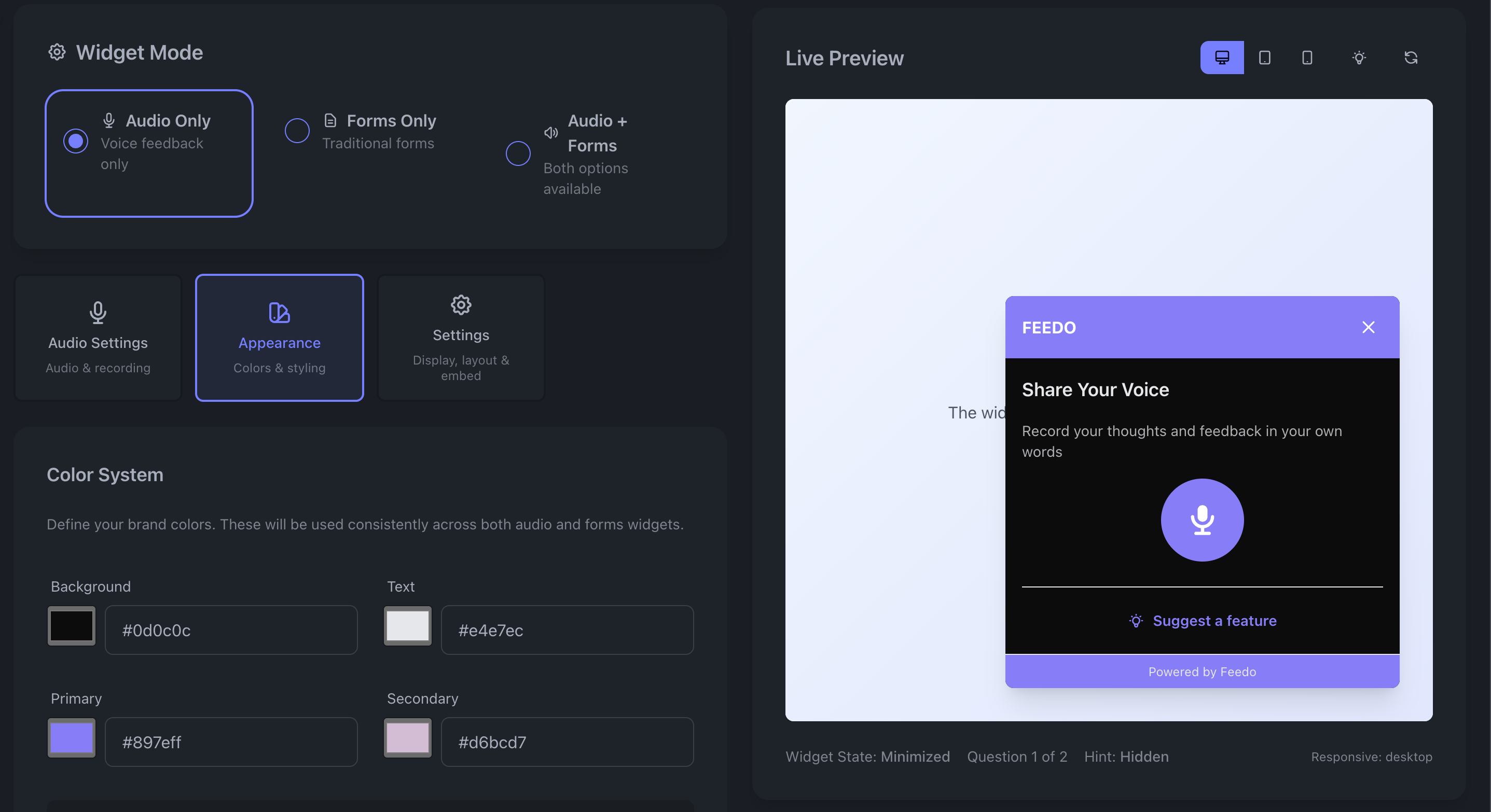Open the Settings display and embed tab
Viewport: 1491px width, 812px height.
point(461,338)
